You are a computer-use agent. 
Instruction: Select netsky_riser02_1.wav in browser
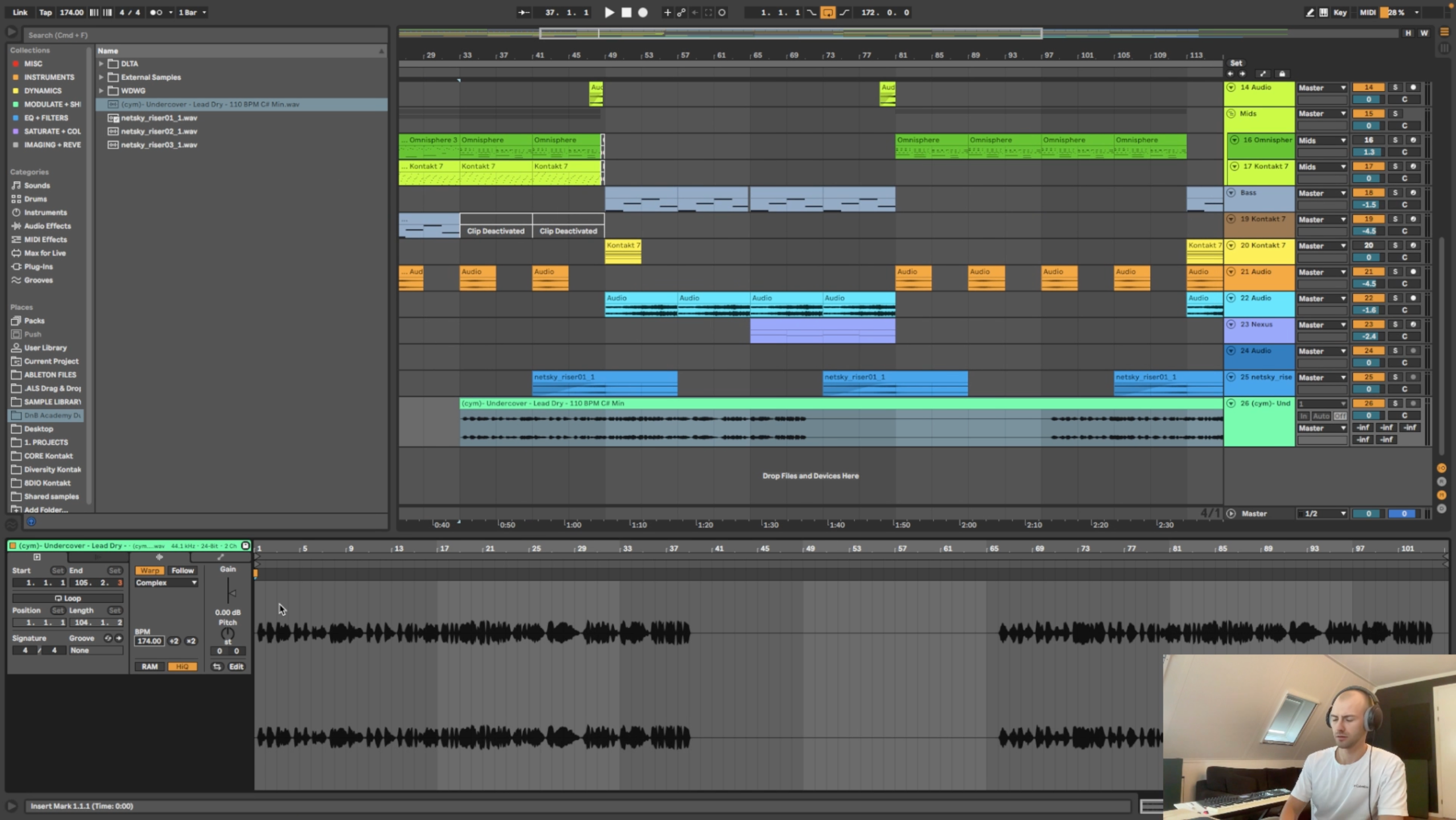tap(159, 131)
